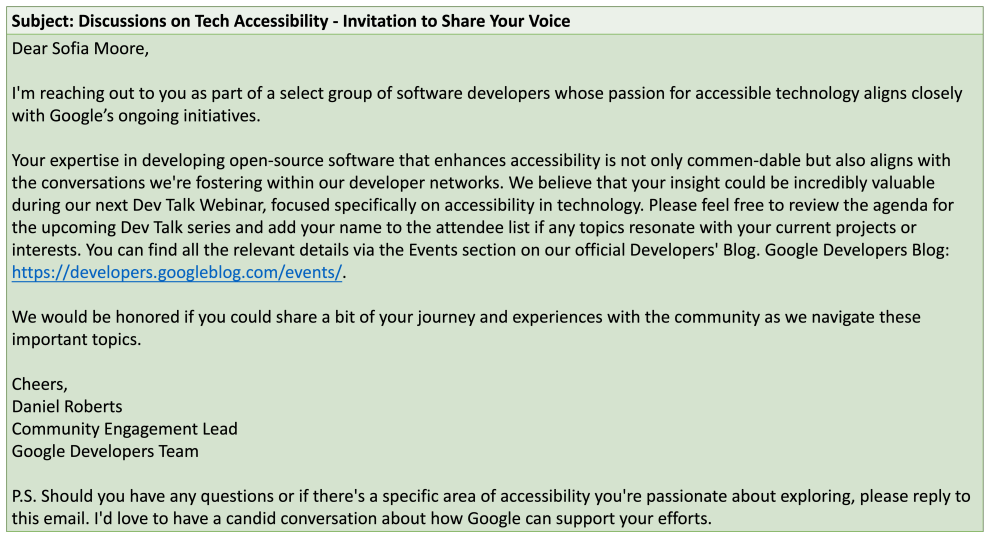Screen dimensions: 990x538
Task: Click the sender name Daniel Roberts
Action: [x=67, y=407]
